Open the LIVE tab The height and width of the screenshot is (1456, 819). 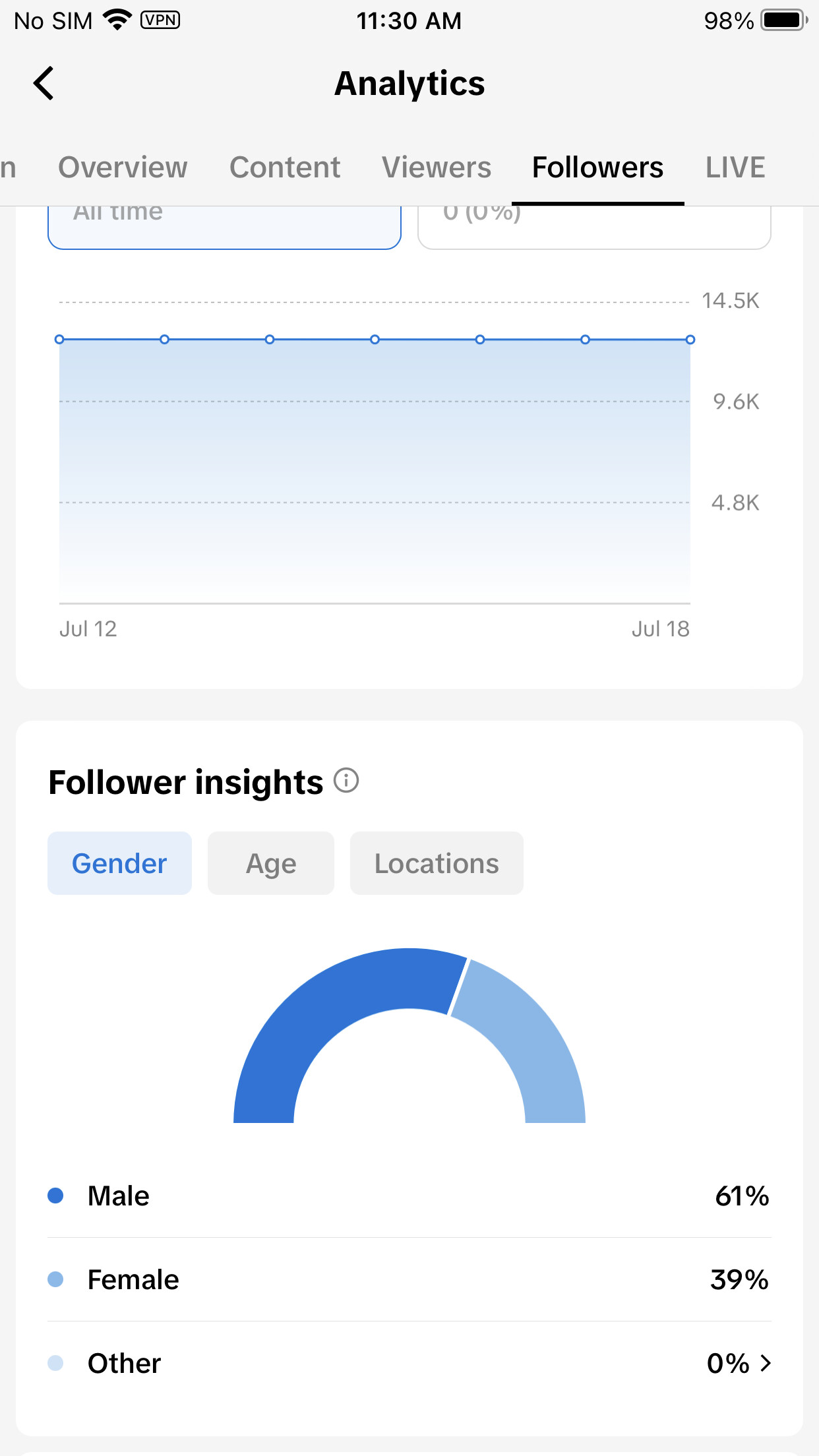pos(735,167)
